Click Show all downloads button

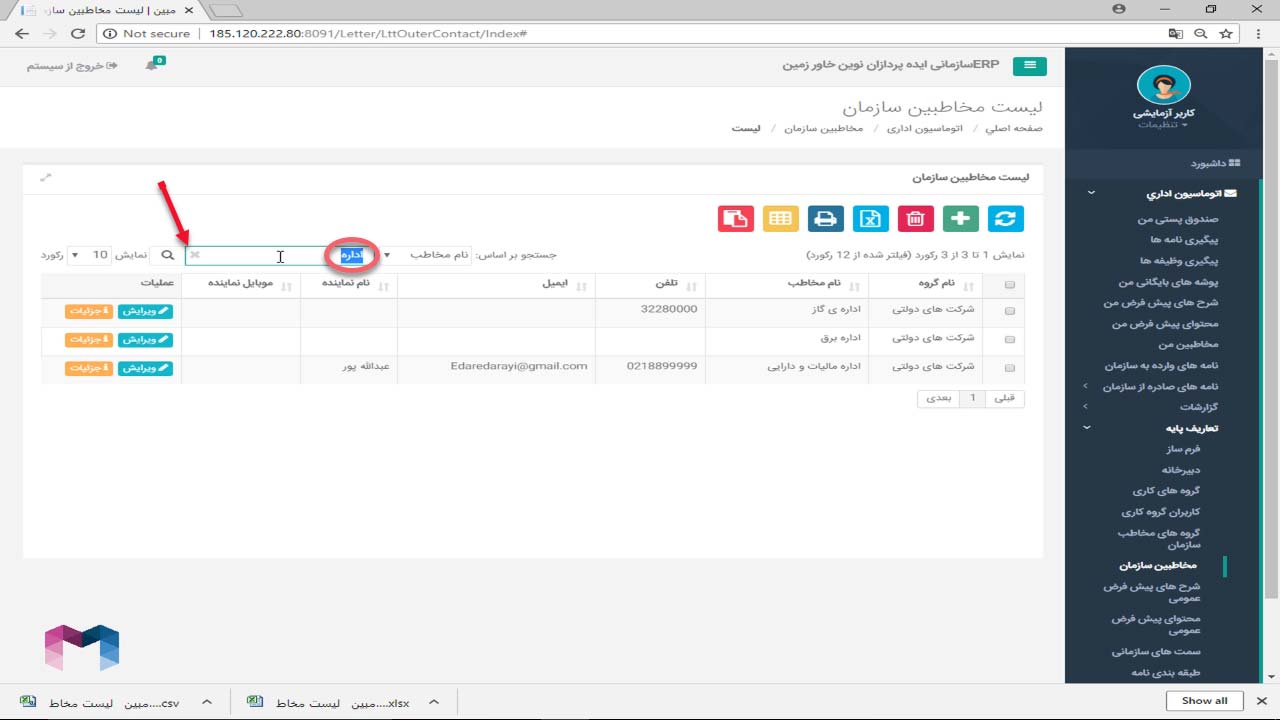point(1204,701)
